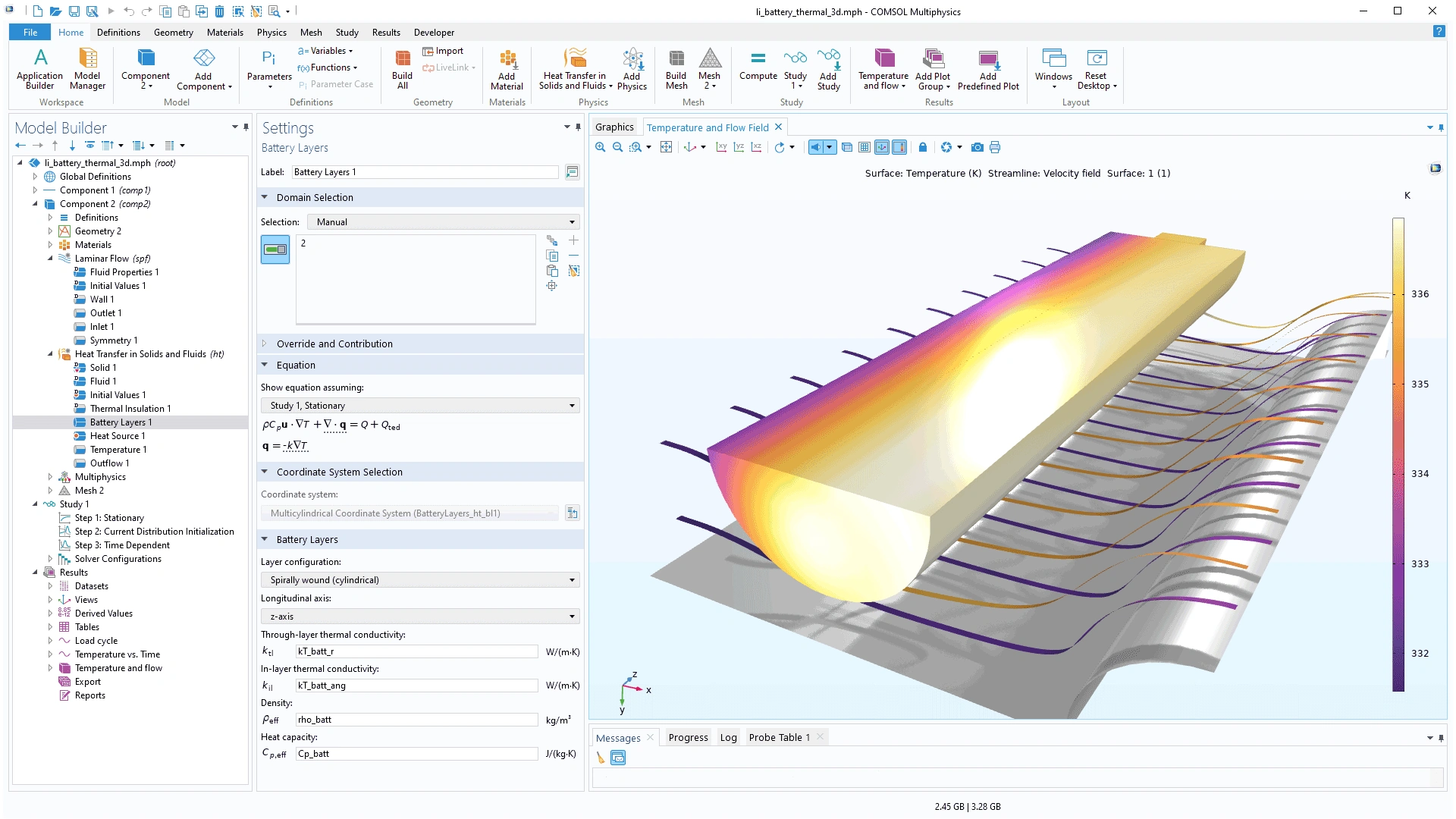The height and width of the screenshot is (819, 1456).
Task: Open the Layer configuration dropdown
Action: point(419,580)
